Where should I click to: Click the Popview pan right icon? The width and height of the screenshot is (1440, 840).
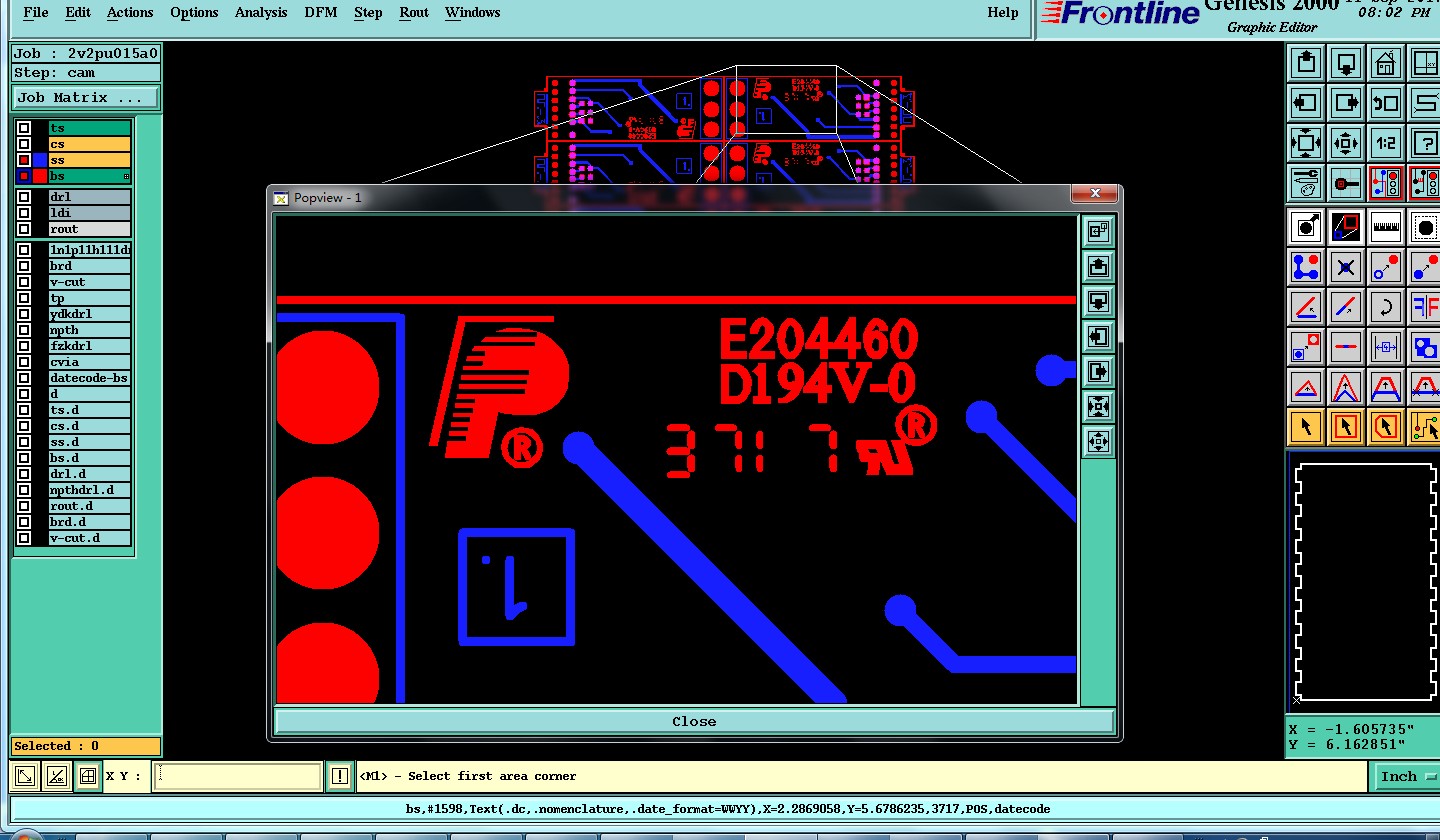pyautogui.click(x=1098, y=372)
